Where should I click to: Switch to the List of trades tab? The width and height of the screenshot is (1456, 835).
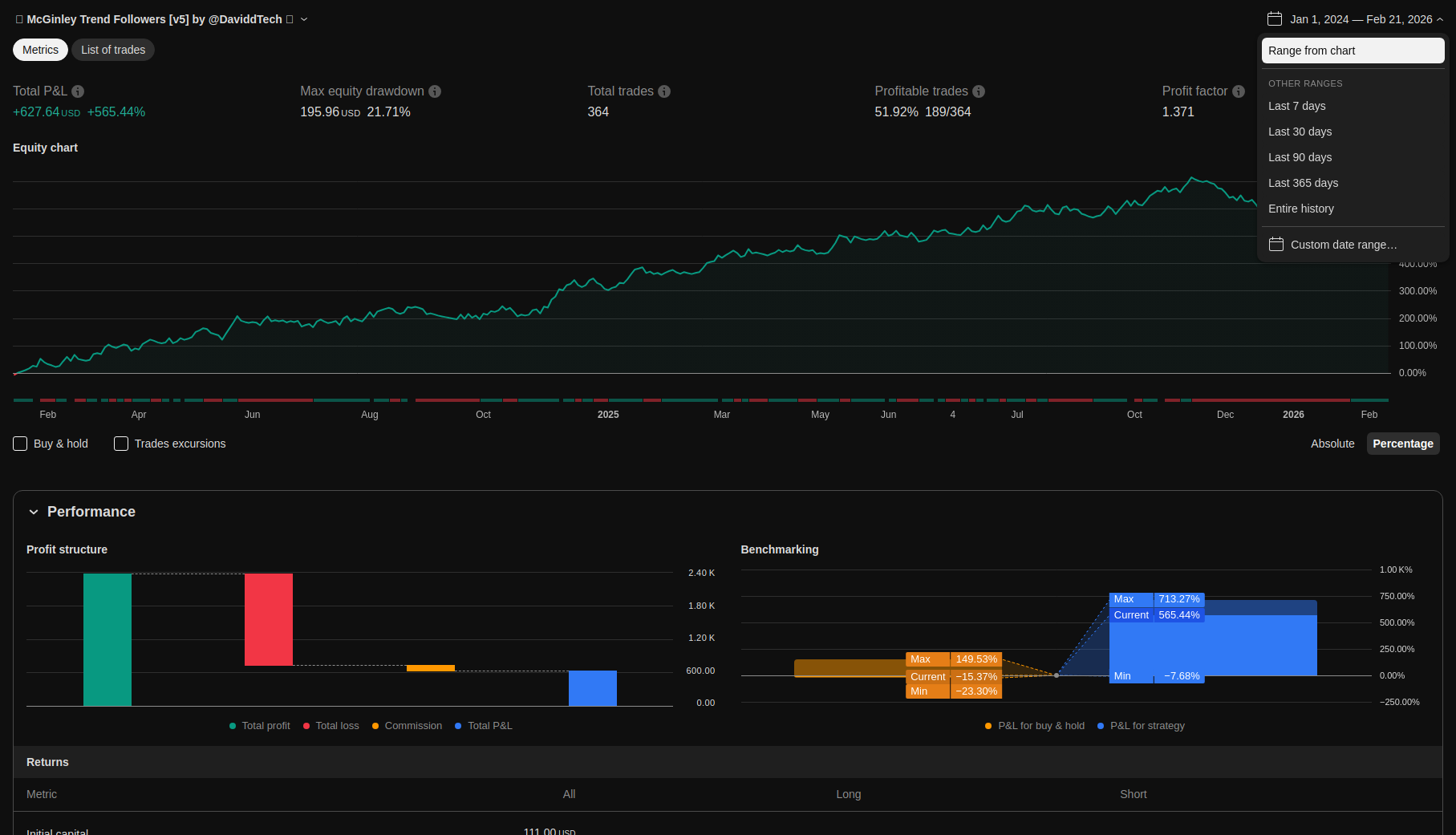tap(113, 50)
